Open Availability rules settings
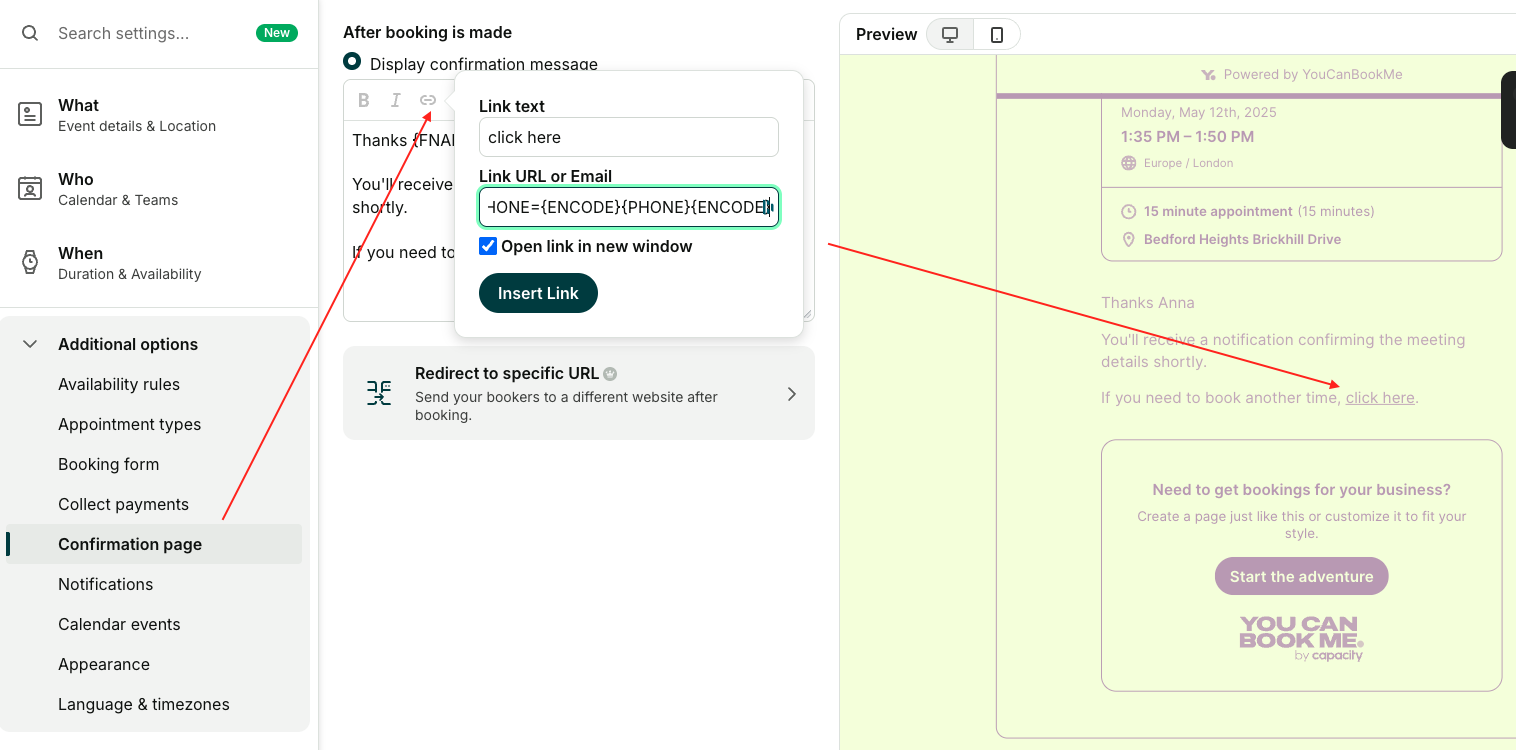Viewport: 1516px width, 750px height. point(119,384)
